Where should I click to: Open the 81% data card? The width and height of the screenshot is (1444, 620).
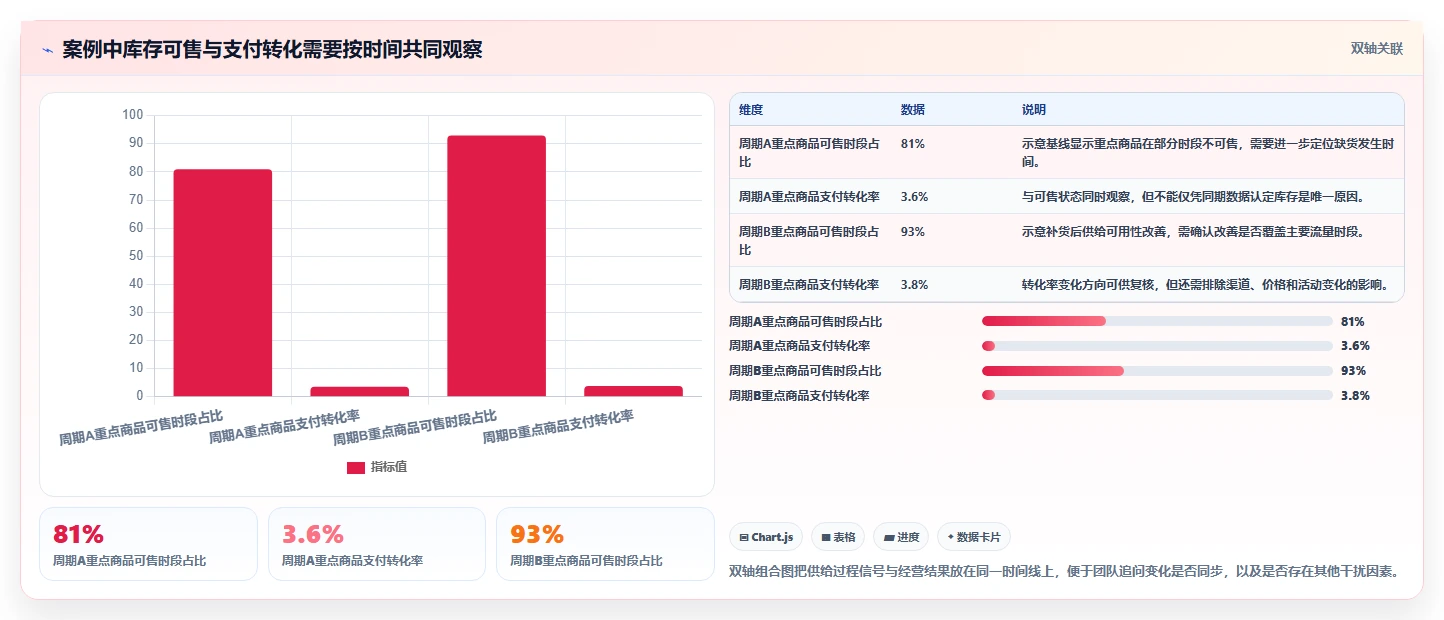(148, 544)
